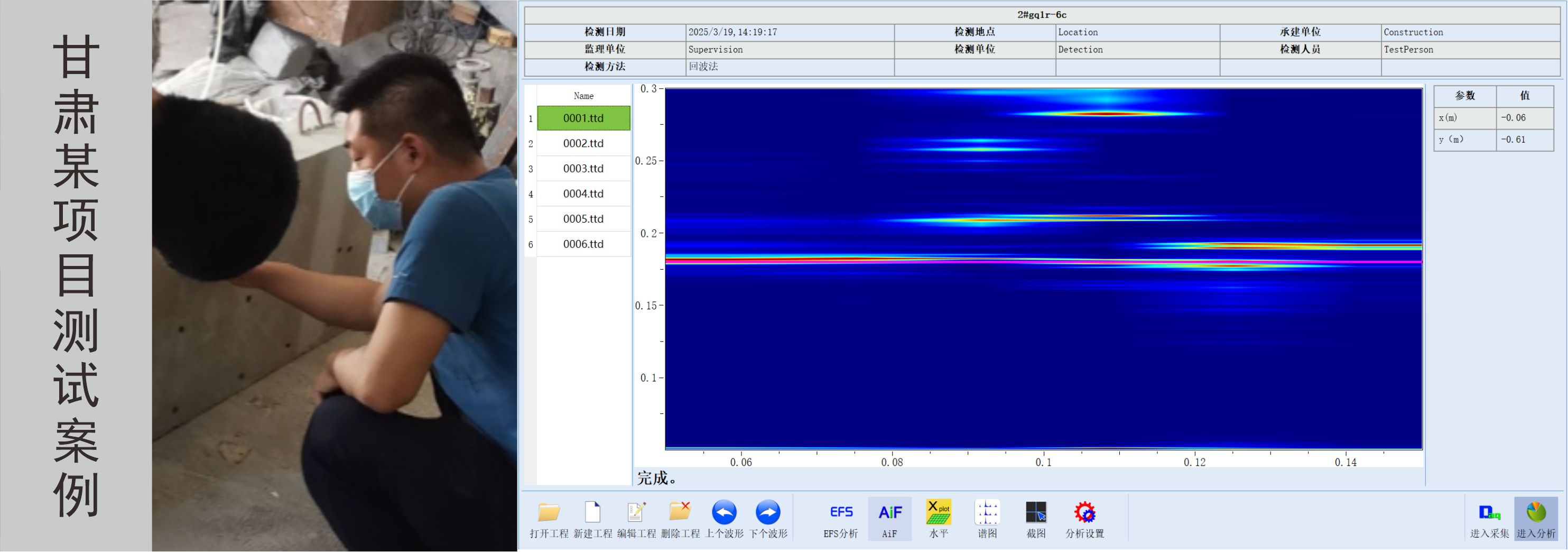Click the Edit Project icon (编辑工程)
1568x552 pixels.
click(636, 513)
